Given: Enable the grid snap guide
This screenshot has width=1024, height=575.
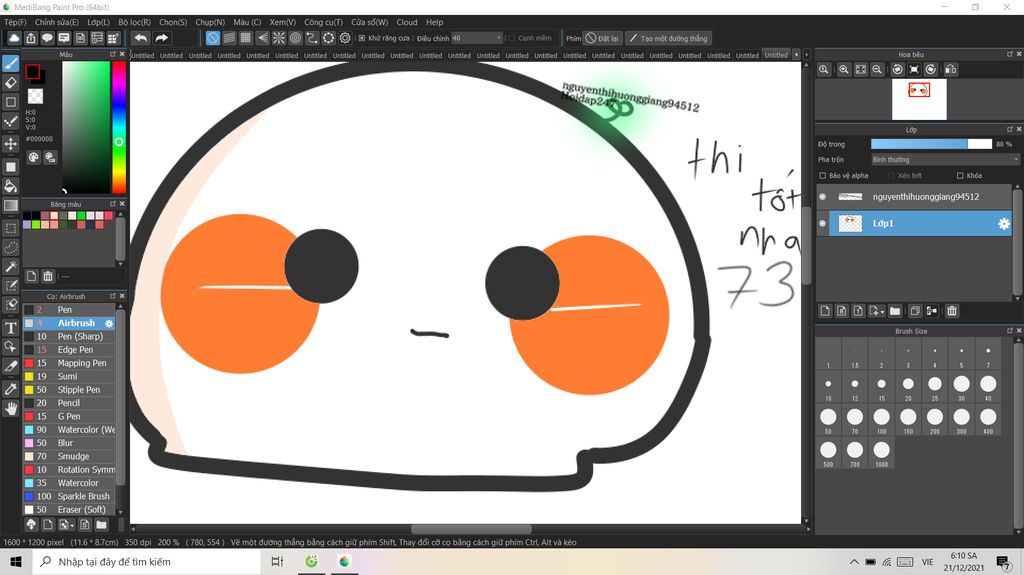Looking at the screenshot, I should [246, 38].
